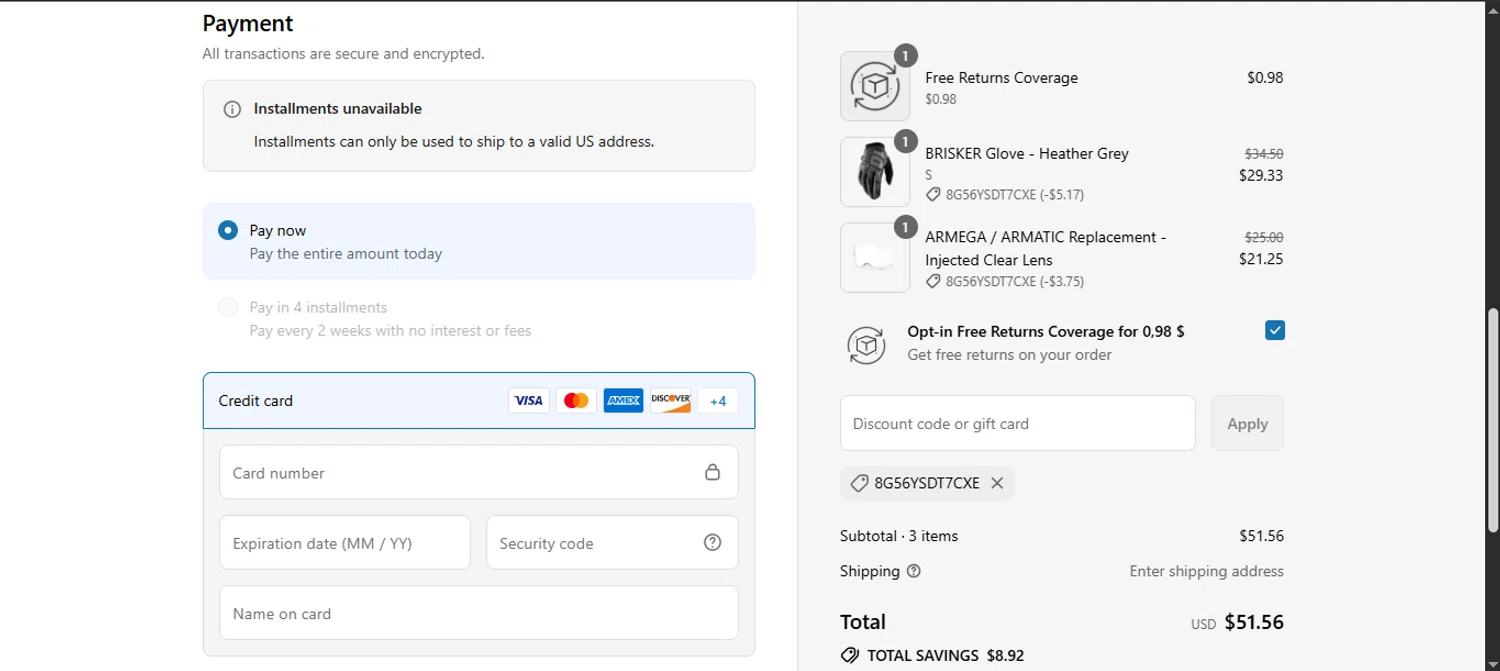1500x671 pixels.
Task: Uncheck the Free Returns Coverage checkbox
Action: coord(1275,331)
